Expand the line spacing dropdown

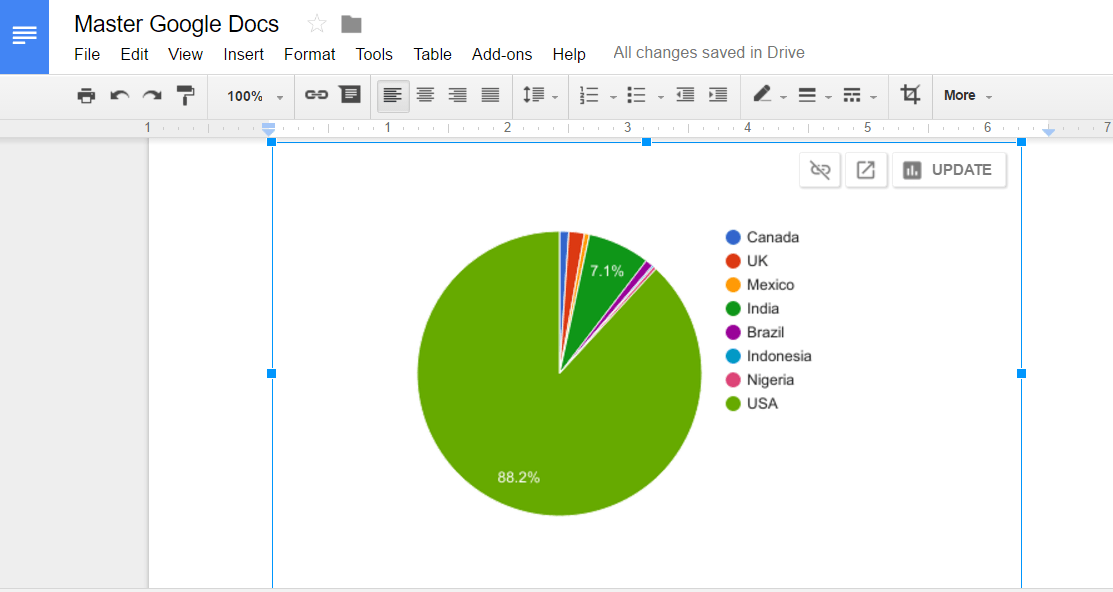click(540, 96)
